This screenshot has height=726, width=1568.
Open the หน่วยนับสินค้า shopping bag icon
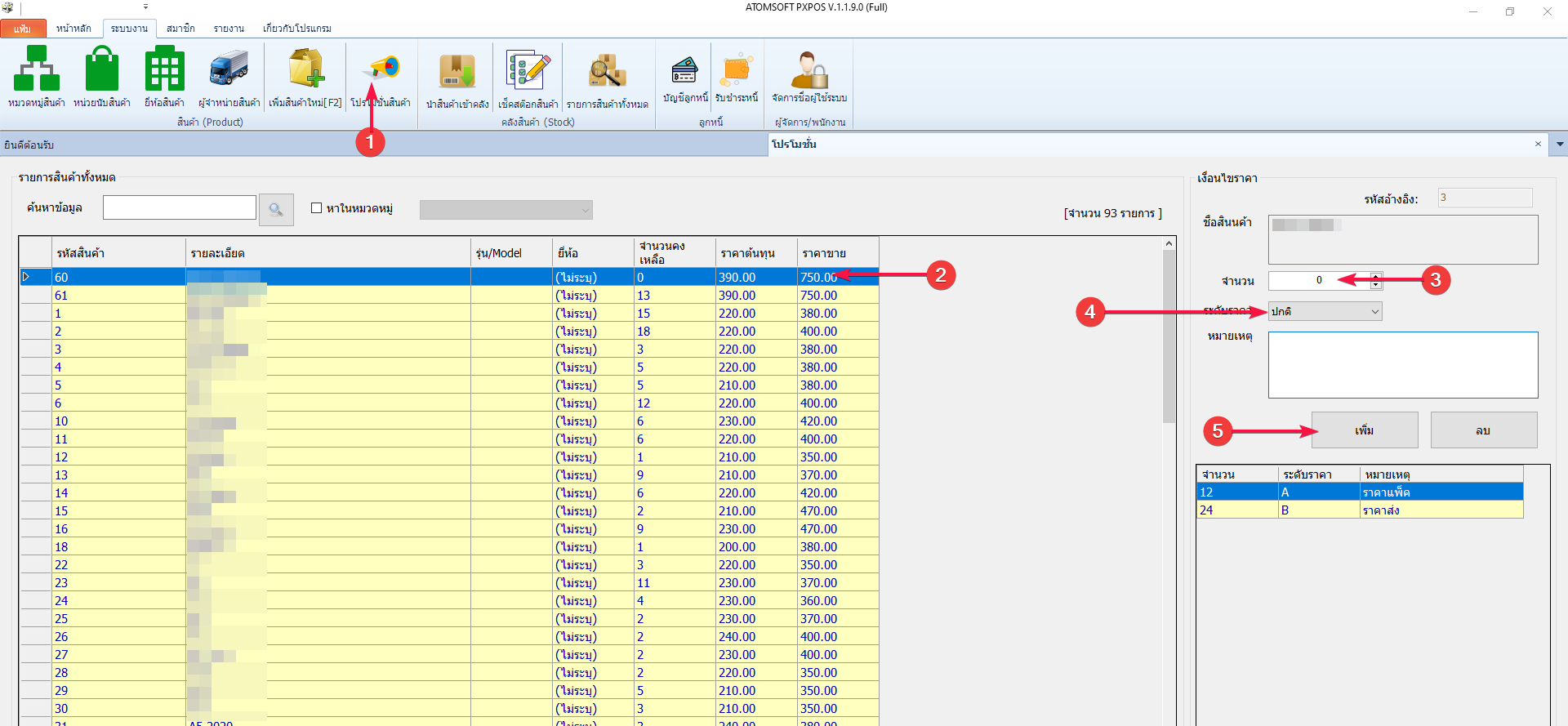102,77
